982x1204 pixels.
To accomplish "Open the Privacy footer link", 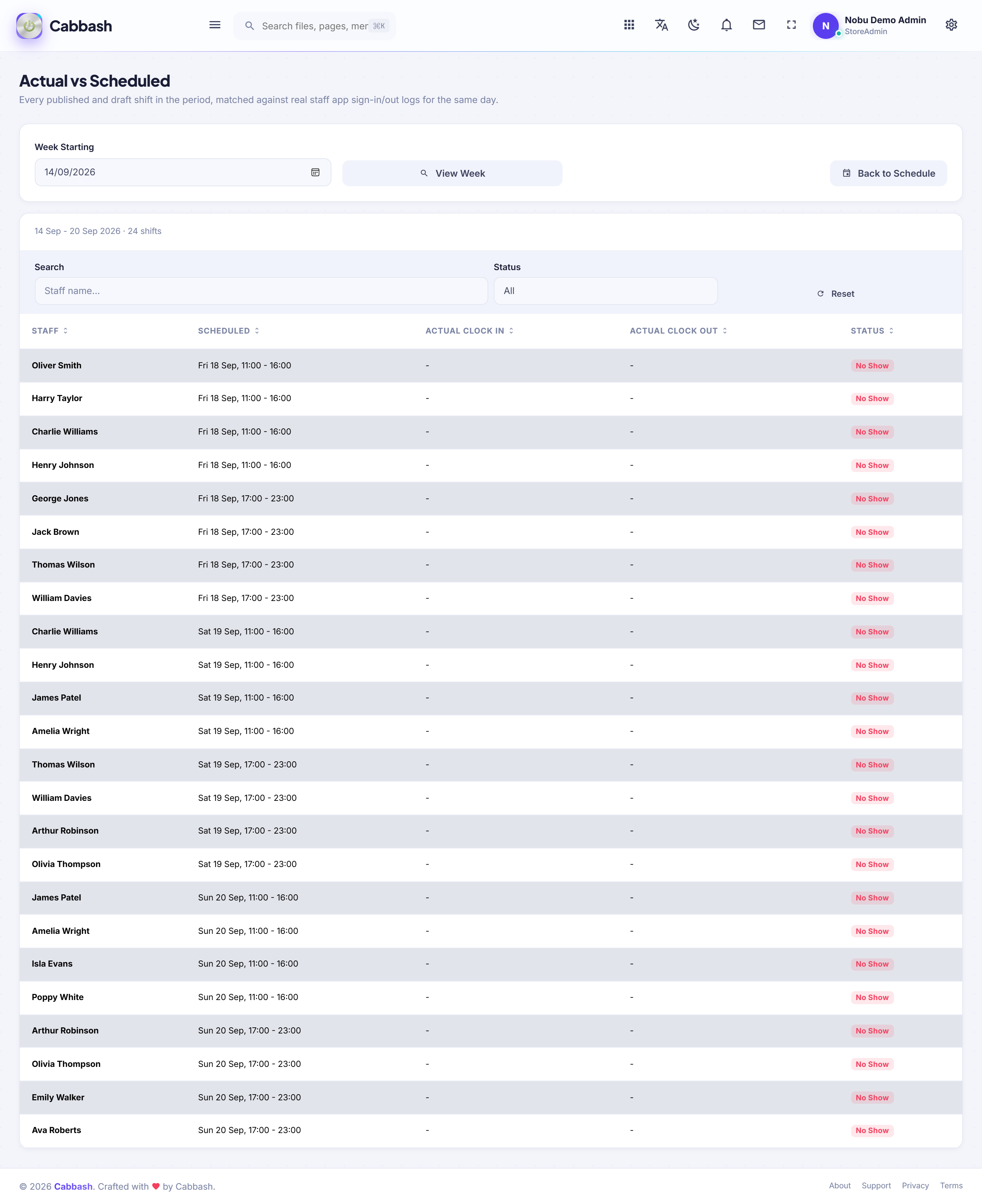I will click(x=915, y=1185).
